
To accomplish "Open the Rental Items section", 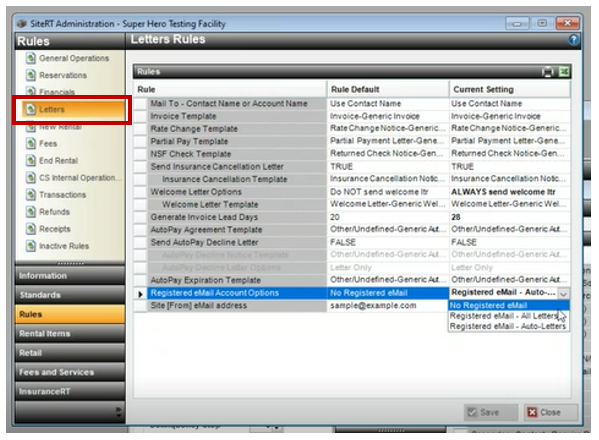I will (70, 333).
